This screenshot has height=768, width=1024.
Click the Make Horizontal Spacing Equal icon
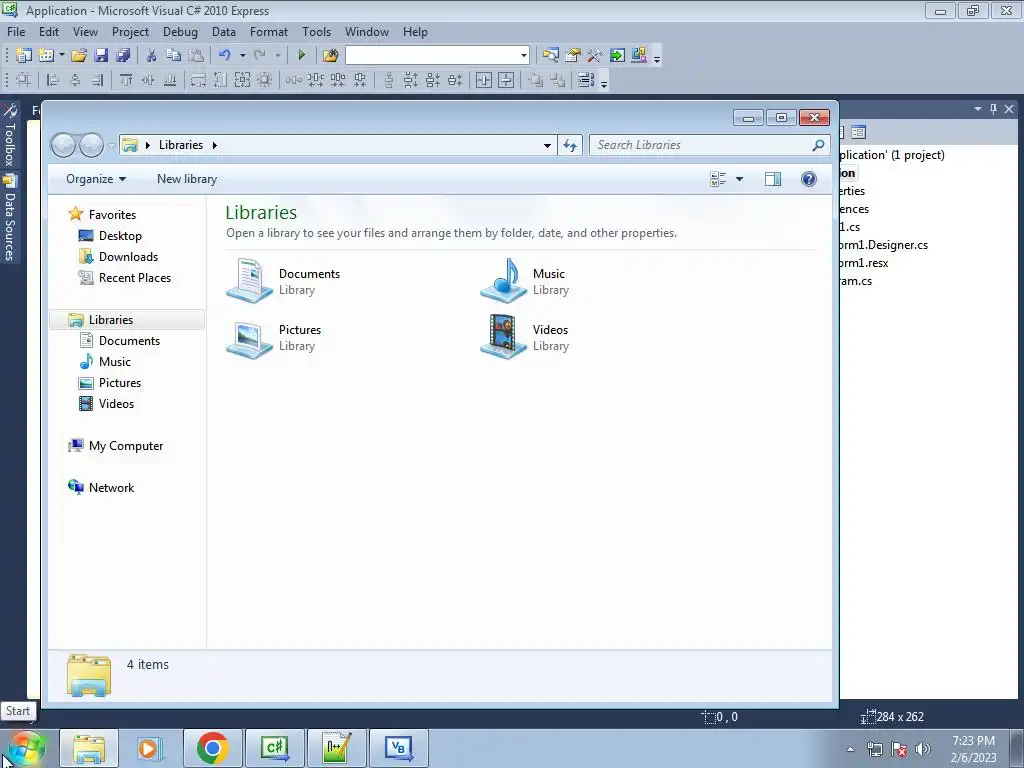294,80
